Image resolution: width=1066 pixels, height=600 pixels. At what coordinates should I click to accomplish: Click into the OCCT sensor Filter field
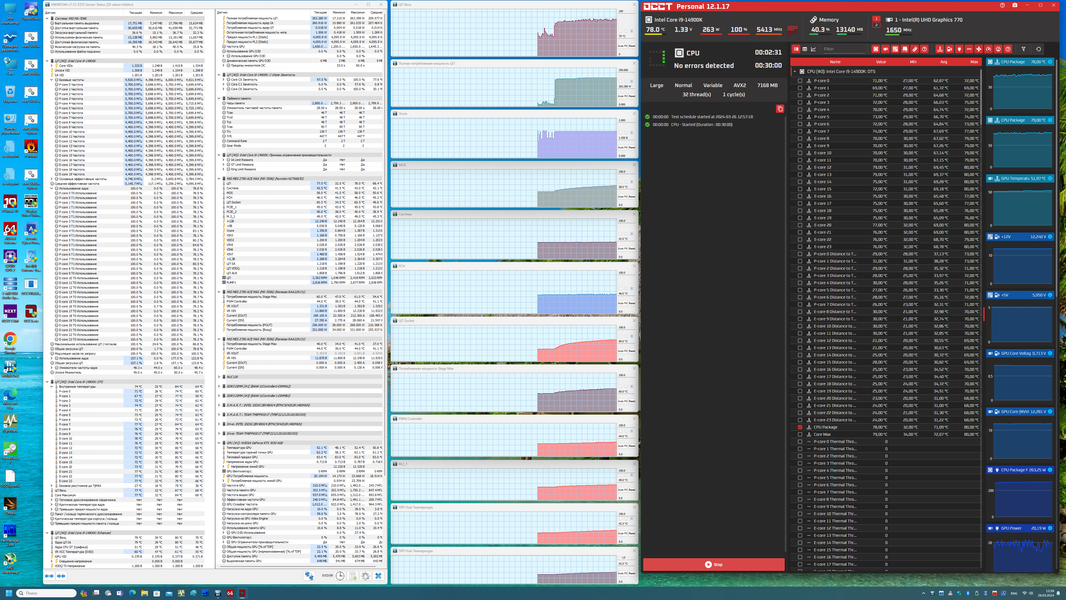pyautogui.click(x=844, y=49)
